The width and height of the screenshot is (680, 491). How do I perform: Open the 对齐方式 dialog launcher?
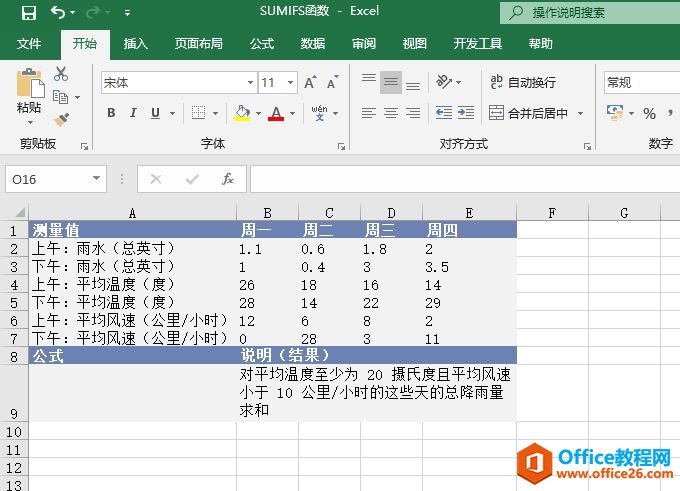[x=587, y=147]
